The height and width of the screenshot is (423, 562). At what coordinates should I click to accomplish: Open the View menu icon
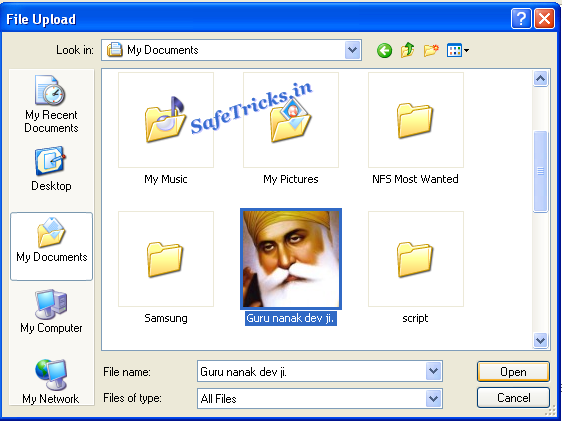(457, 50)
